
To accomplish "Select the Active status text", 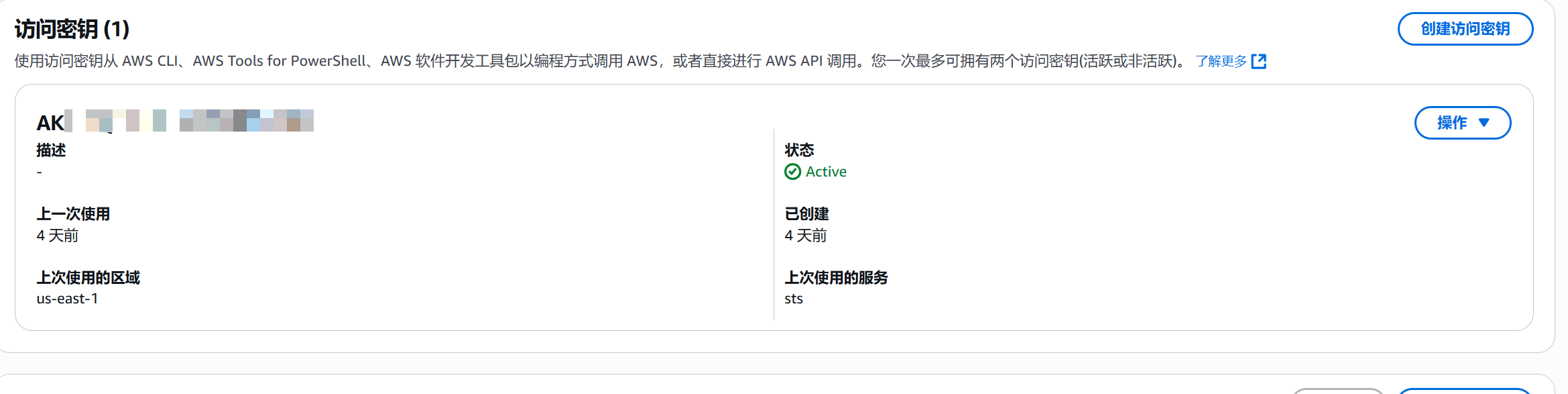I will click(x=826, y=172).
